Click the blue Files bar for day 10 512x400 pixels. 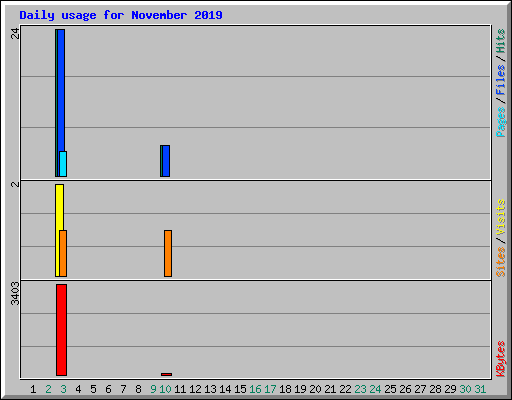click(166, 161)
